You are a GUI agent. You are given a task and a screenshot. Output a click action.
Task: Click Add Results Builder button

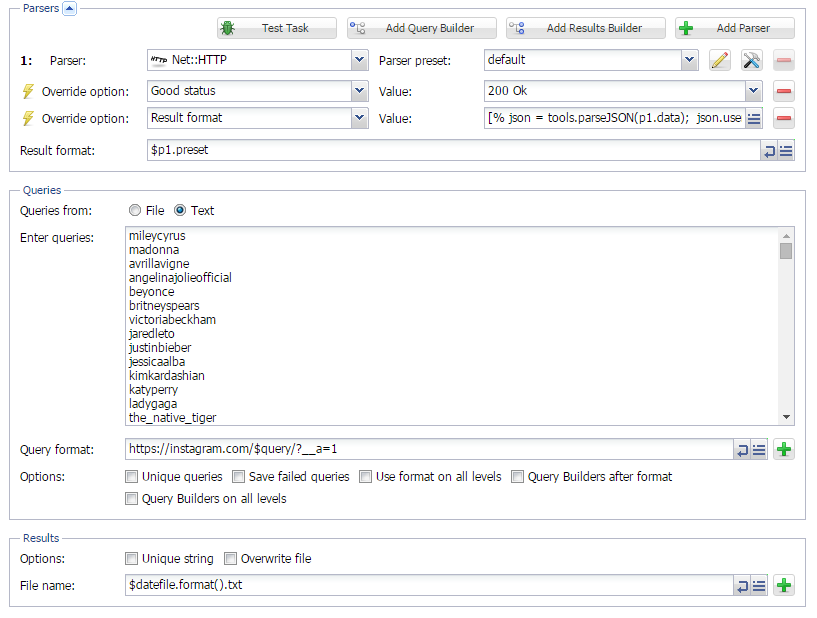click(x=586, y=28)
